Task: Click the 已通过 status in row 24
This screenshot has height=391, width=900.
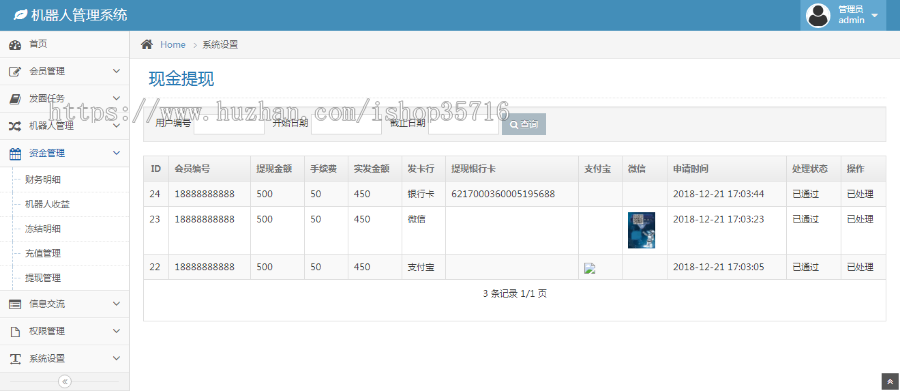Action: [805, 194]
